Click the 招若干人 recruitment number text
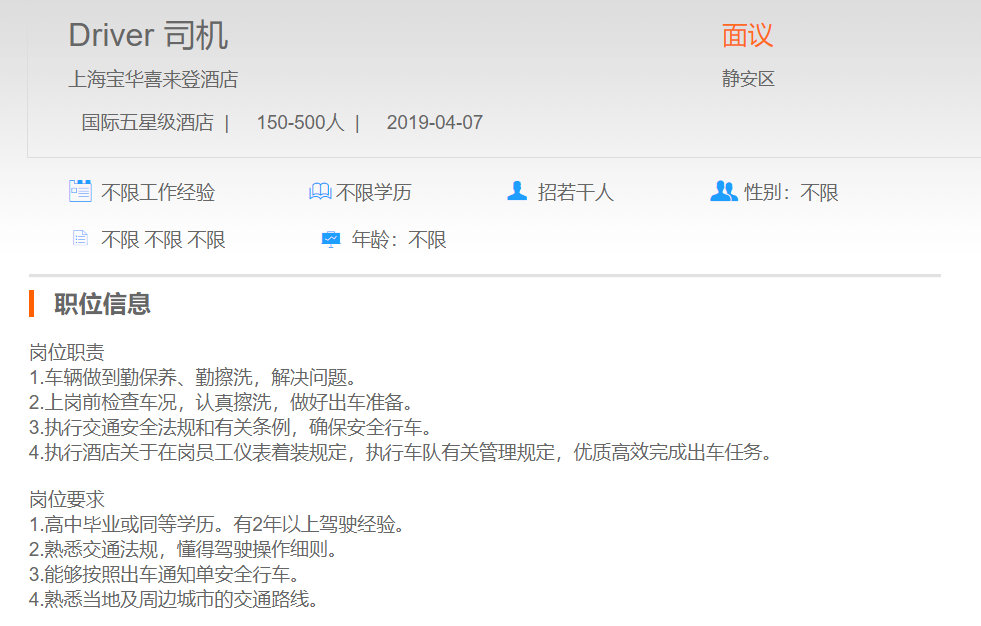 click(575, 193)
